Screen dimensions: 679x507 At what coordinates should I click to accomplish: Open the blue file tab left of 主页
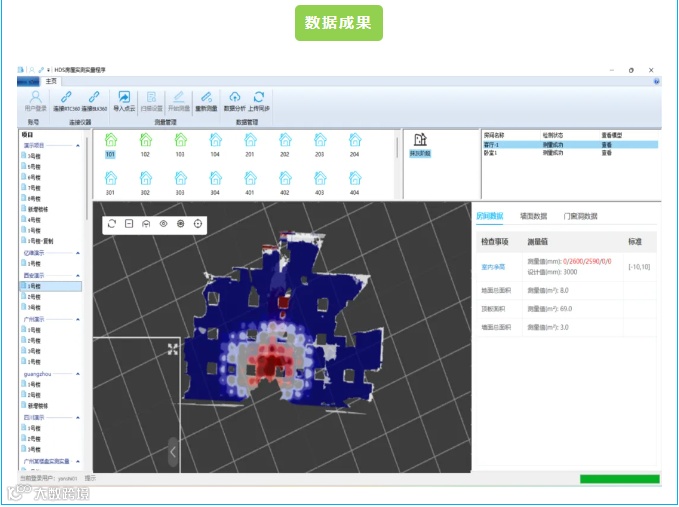[x=28, y=81]
